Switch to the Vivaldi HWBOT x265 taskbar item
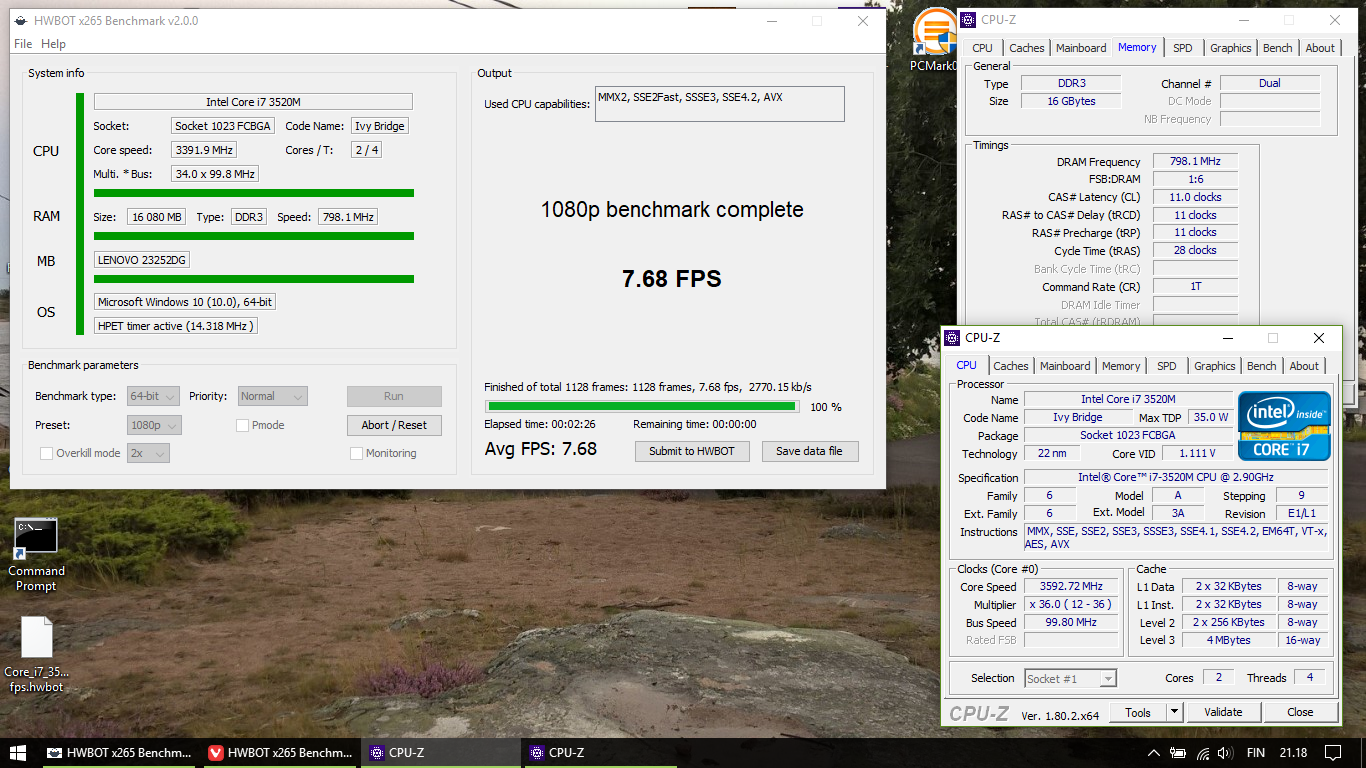 [x=281, y=753]
